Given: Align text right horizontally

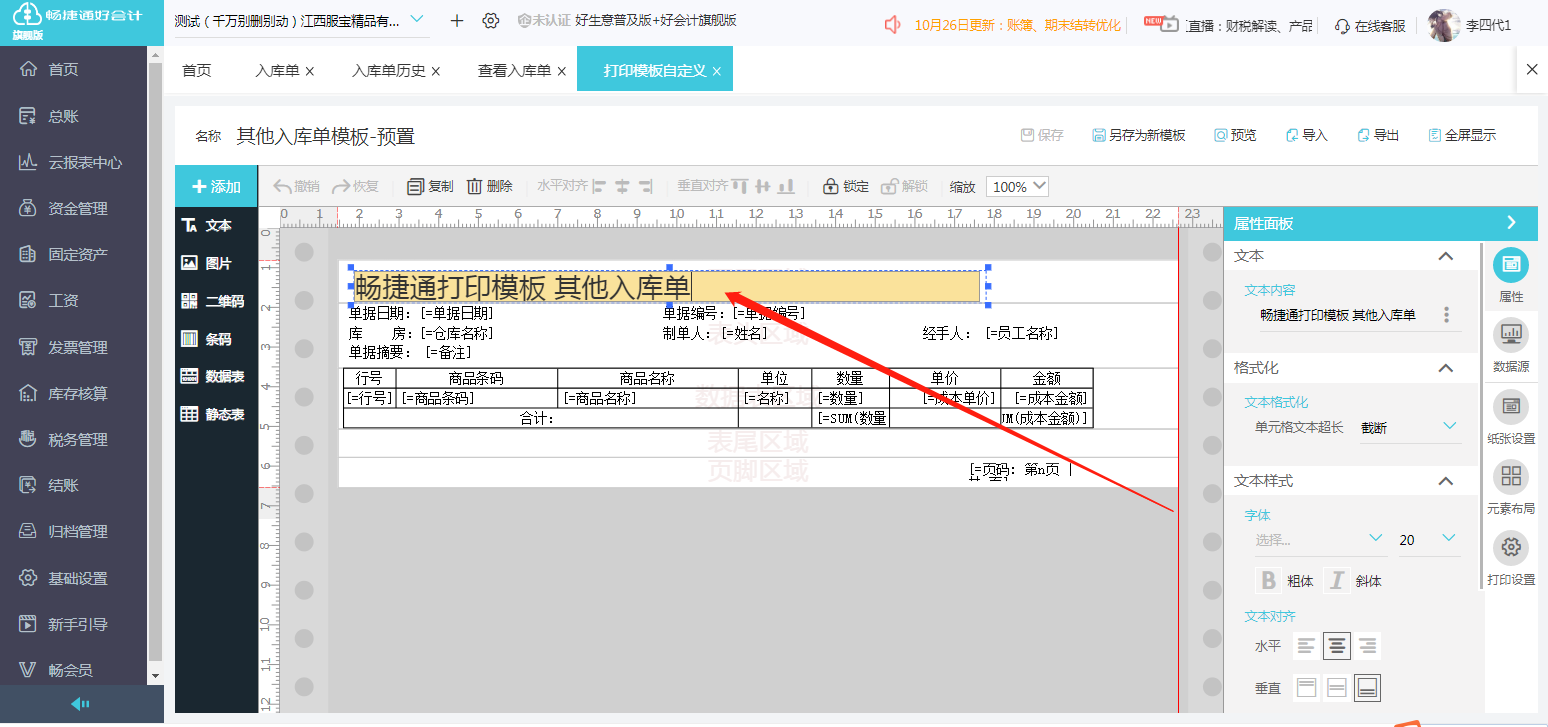Looking at the screenshot, I should (x=1368, y=646).
